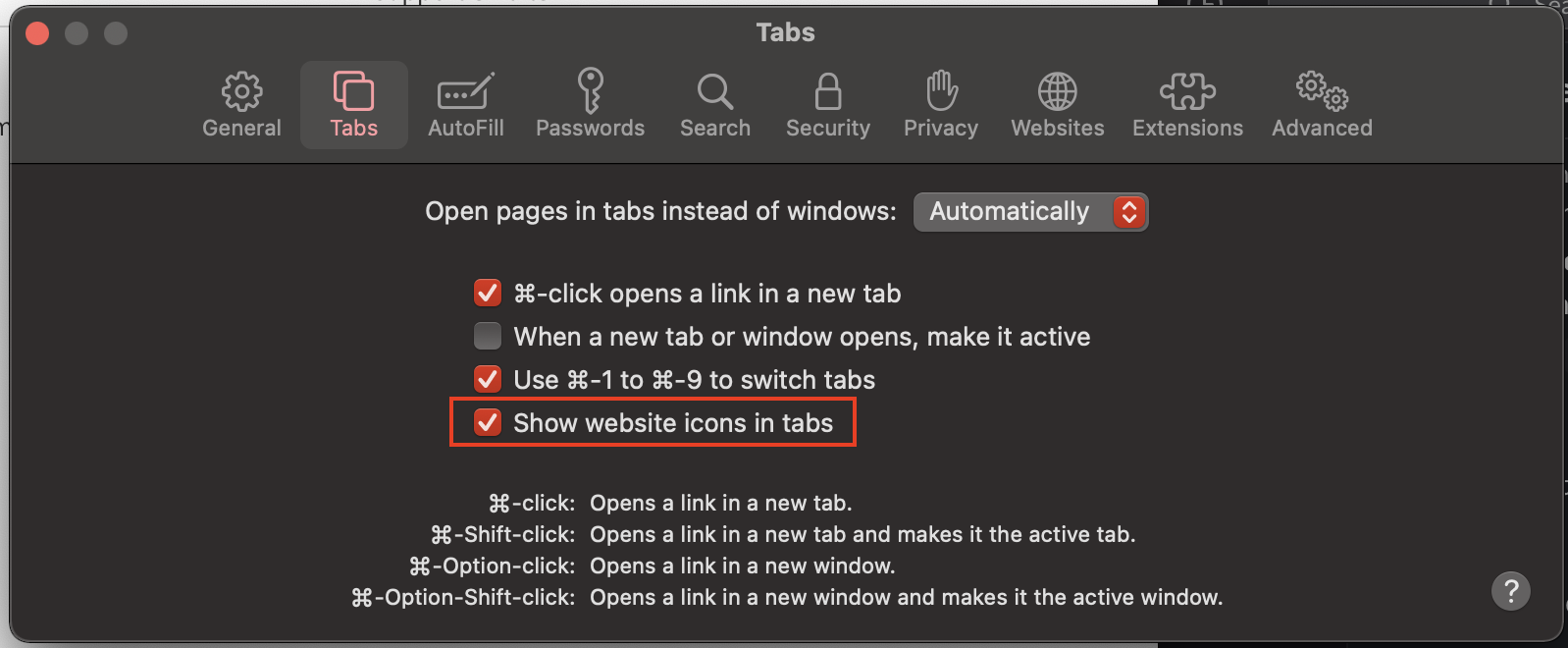Close the Tabs preferences window
Viewport: 1568px width, 648px height.
pyautogui.click(x=37, y=33)
